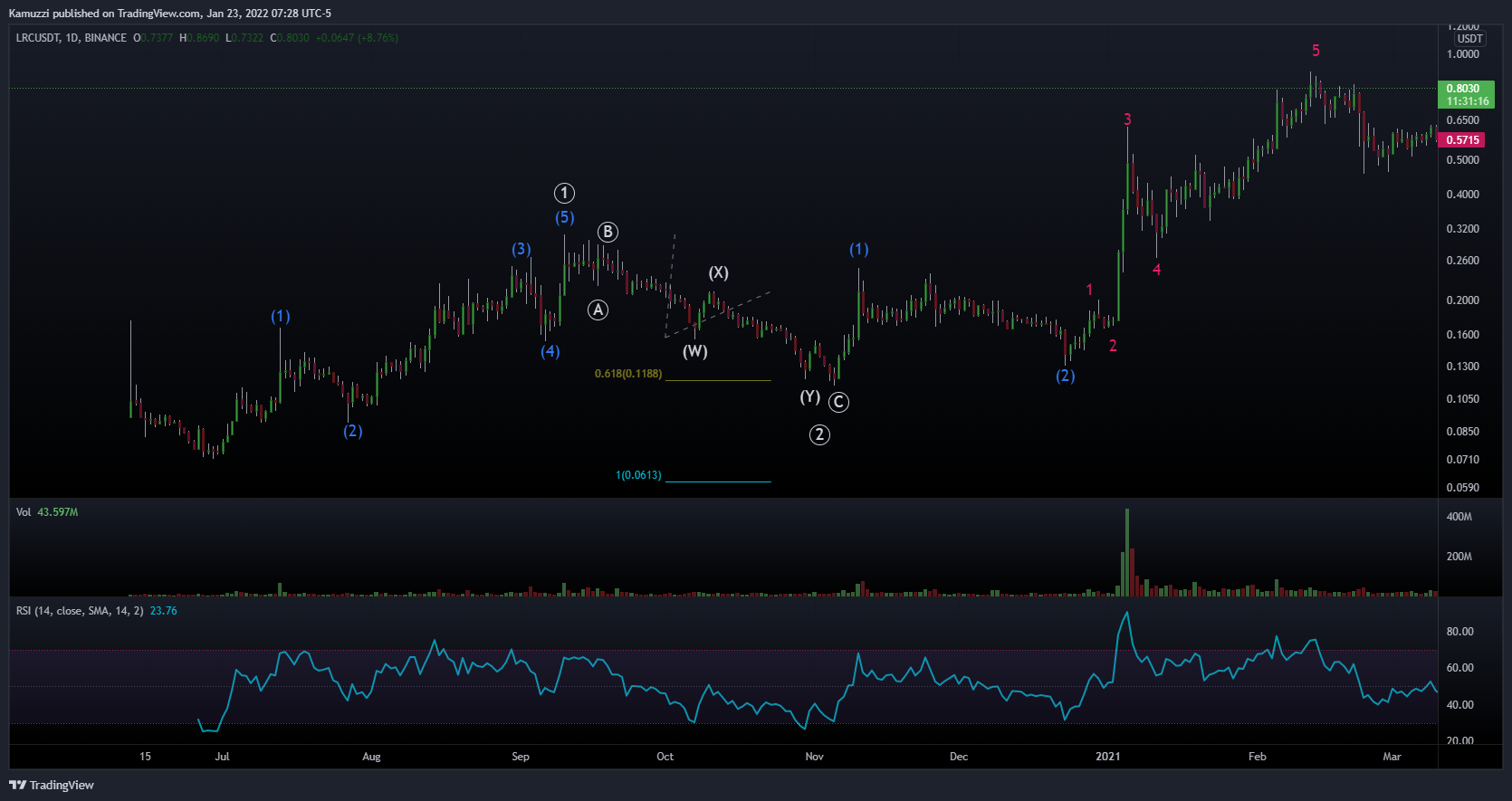Screen dimensions: 1512x801
Task: Select the (X) correction label
Action: pos(718,272)
